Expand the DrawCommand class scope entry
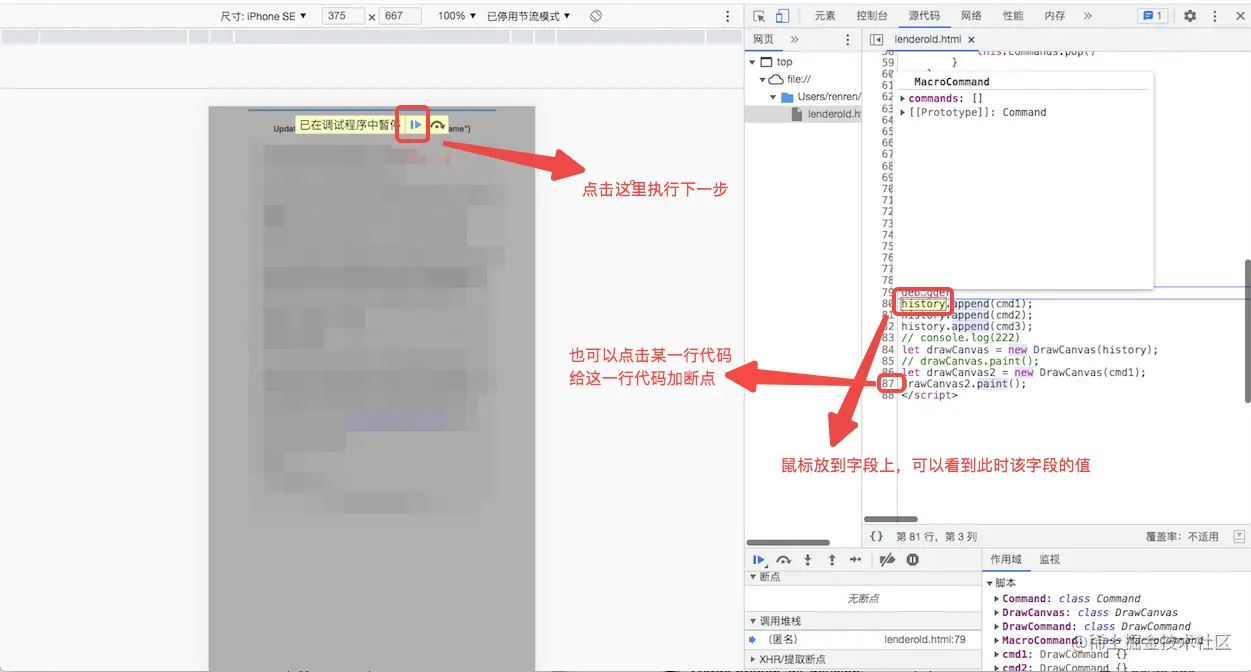 pos(997,627)
